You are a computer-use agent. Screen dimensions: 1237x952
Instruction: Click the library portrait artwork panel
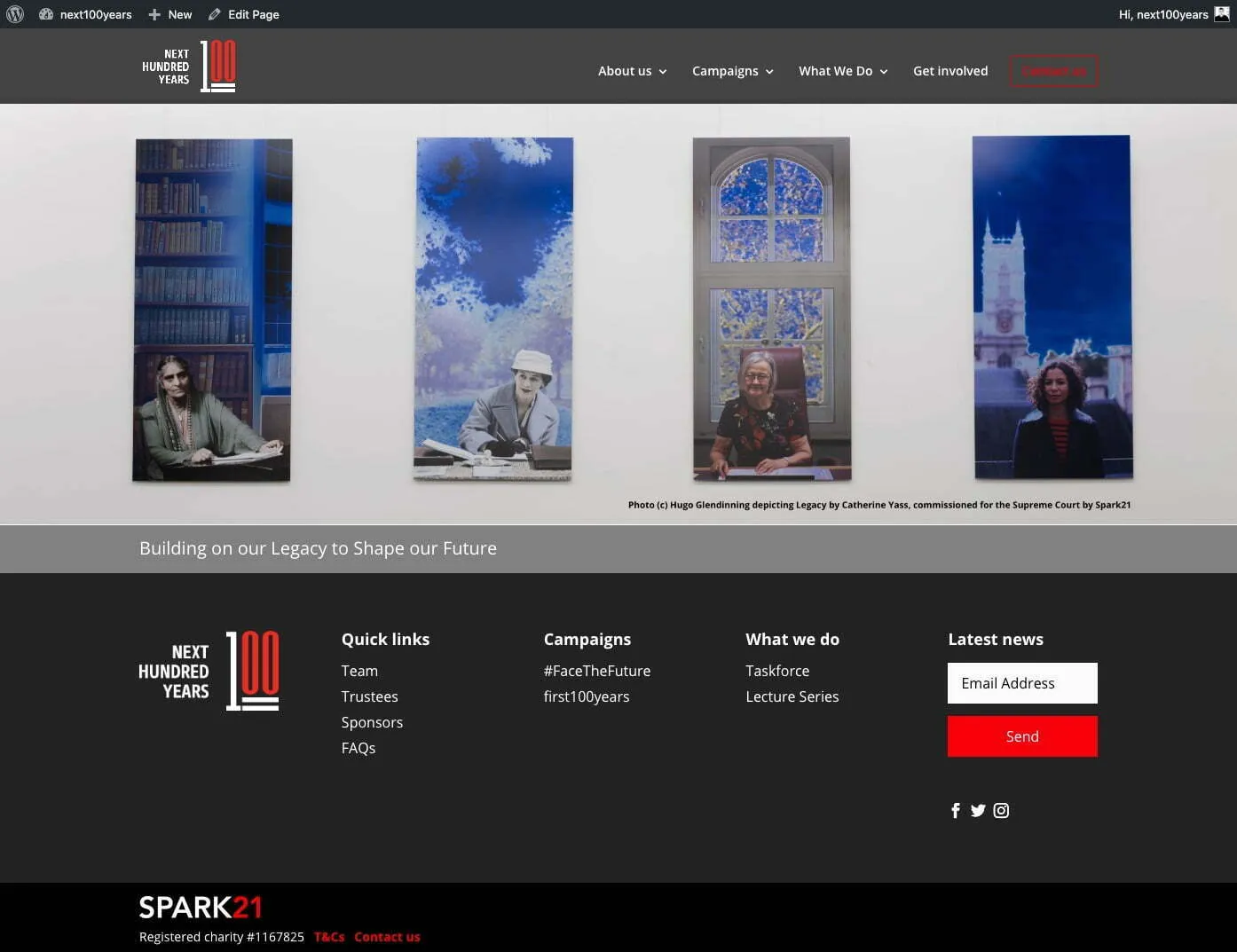(x=212, y=310)
